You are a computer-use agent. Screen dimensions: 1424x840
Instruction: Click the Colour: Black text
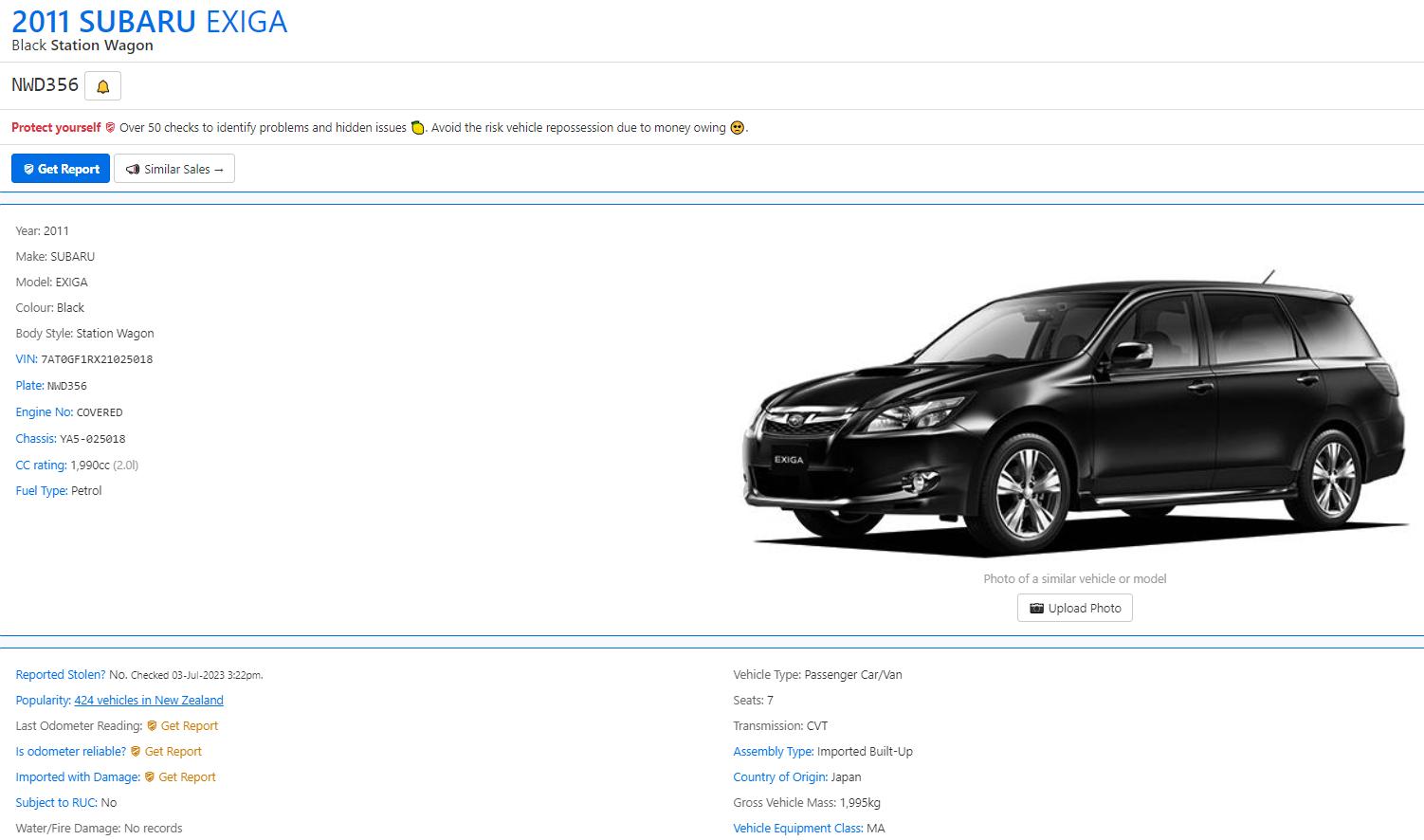coord(49,307)
